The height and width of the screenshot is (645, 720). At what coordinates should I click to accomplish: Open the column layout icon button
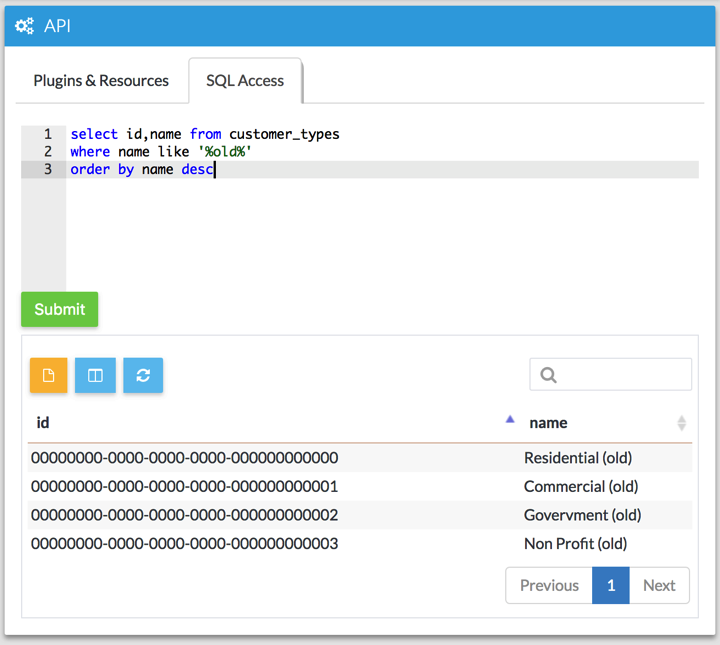(95, 375)
